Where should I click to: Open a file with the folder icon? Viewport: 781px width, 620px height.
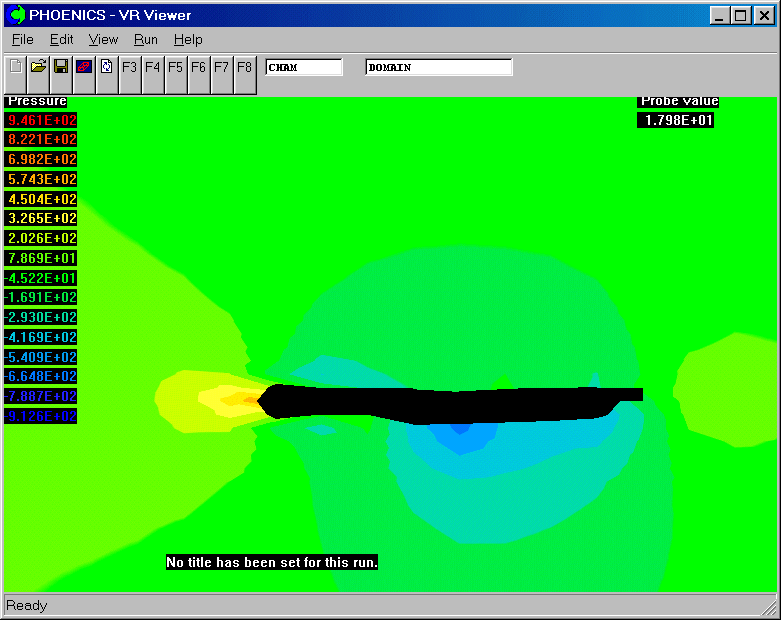[x=38, y=68]
